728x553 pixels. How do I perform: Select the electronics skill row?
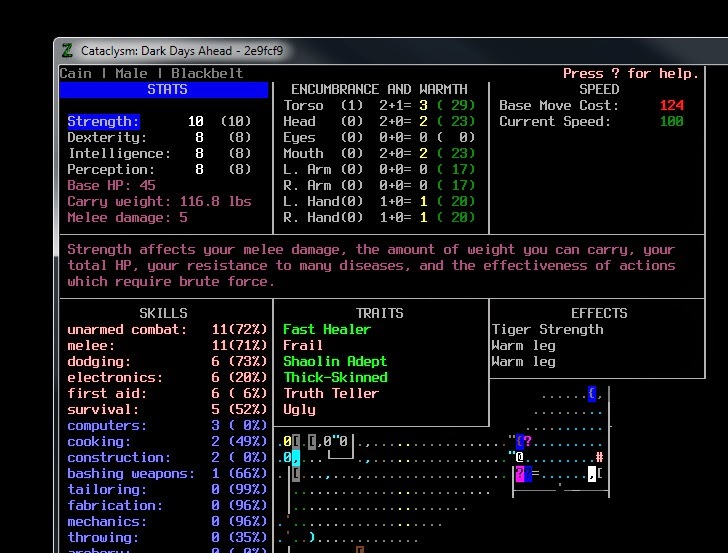167,377
